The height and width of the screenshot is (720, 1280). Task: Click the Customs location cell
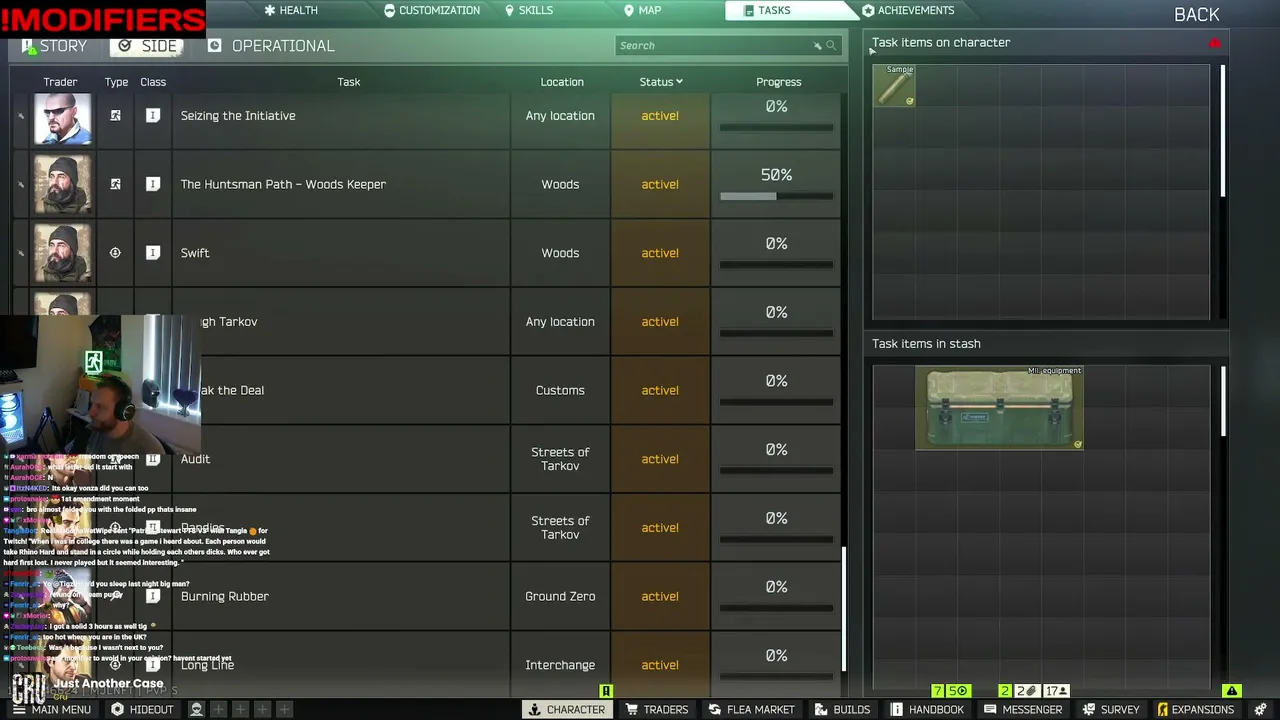coord(560,390)
